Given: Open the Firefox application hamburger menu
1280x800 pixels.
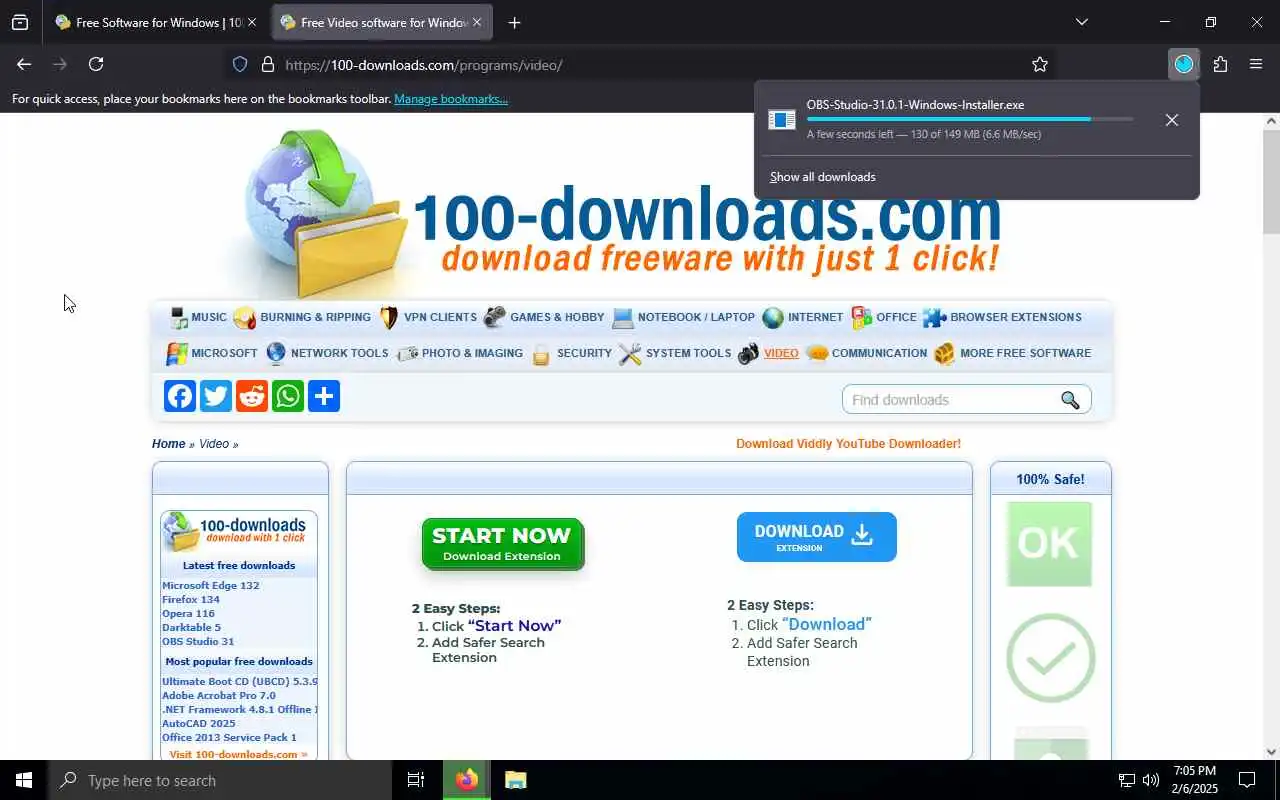Looking at the screenshot, I should 1256,64.
